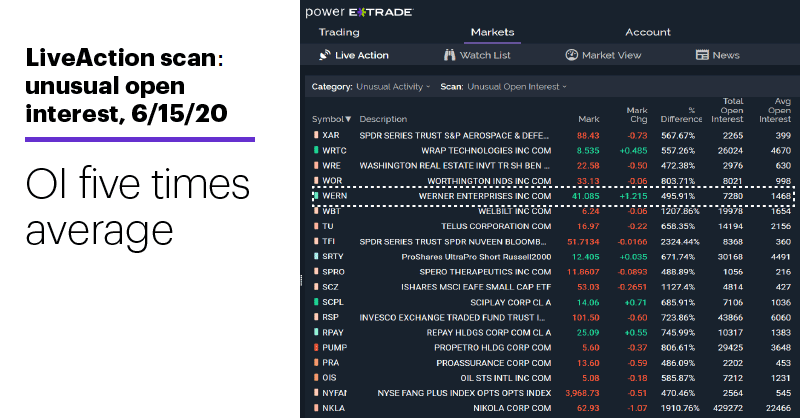Switch to the Markets tab

492,32
